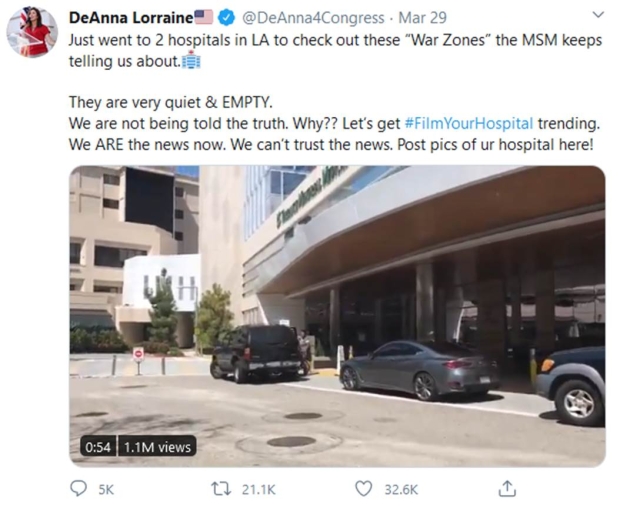620x508 pixels.
Task: Click the 5K reply count
Action: click(x=106, y=489)
